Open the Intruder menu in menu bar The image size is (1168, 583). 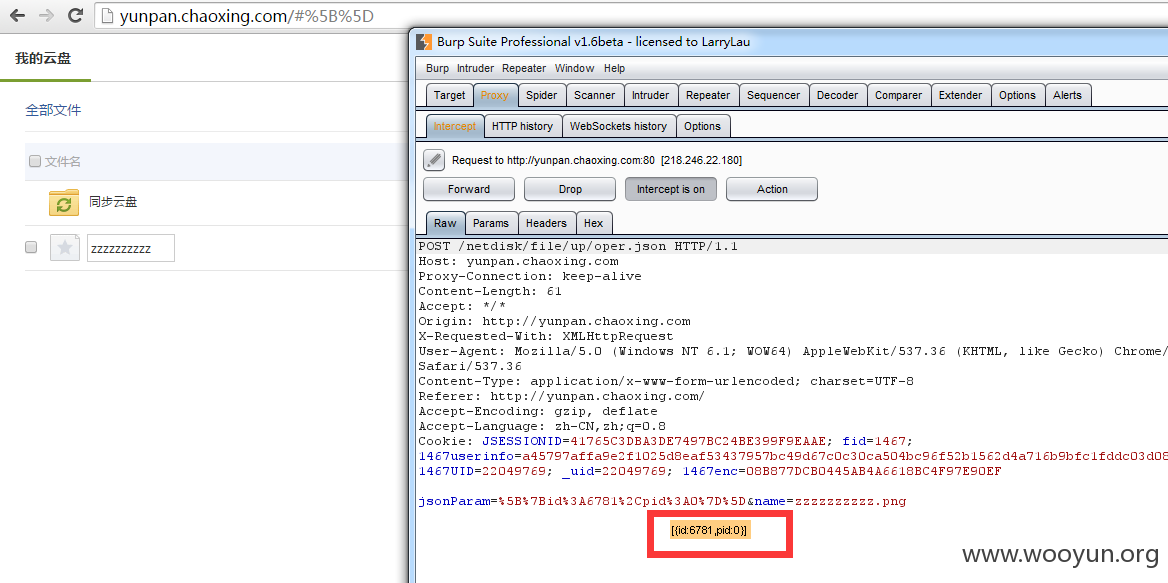[x=475, y=68]
